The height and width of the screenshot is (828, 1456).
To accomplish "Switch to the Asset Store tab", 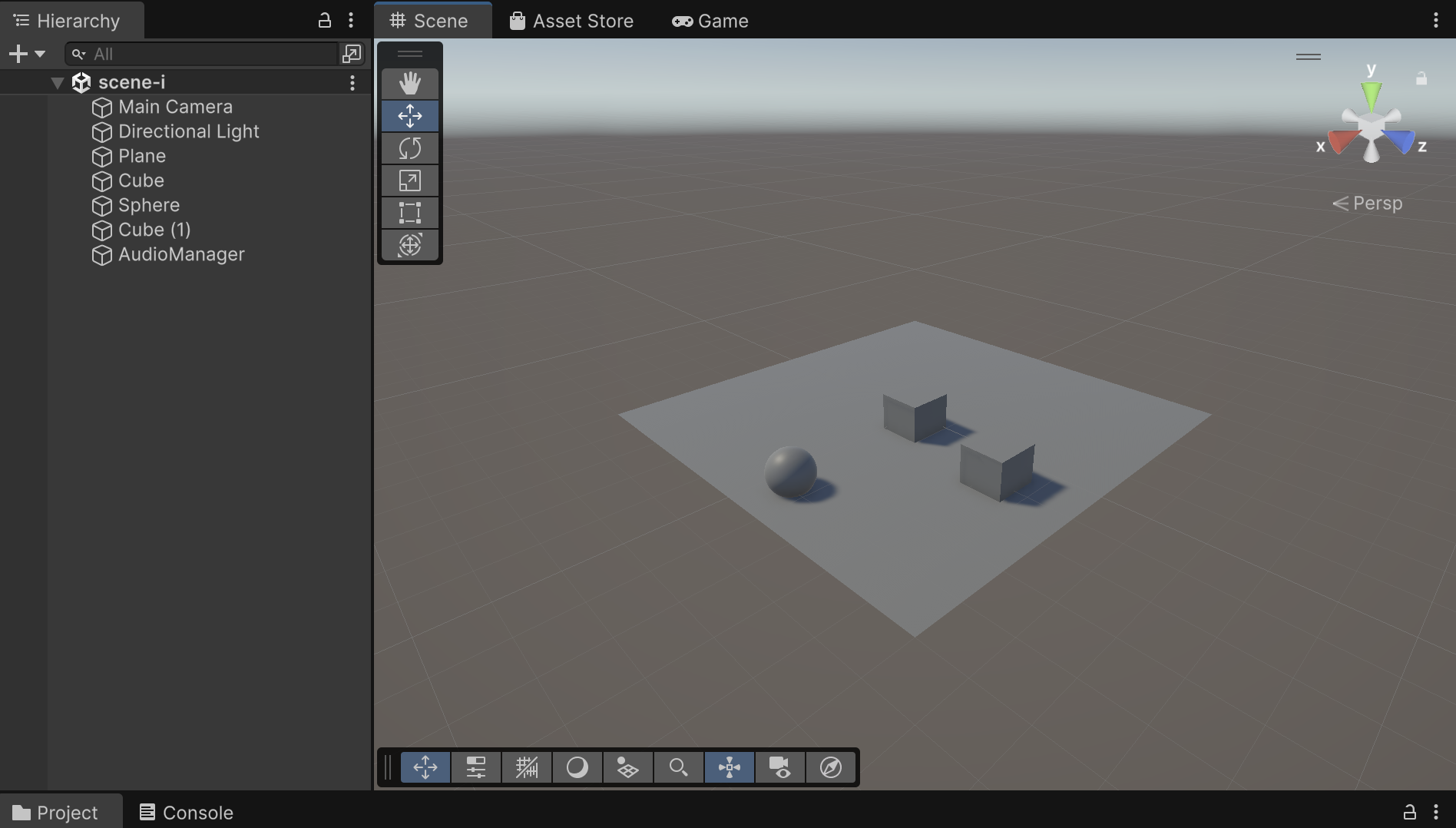I will (572, 21).
